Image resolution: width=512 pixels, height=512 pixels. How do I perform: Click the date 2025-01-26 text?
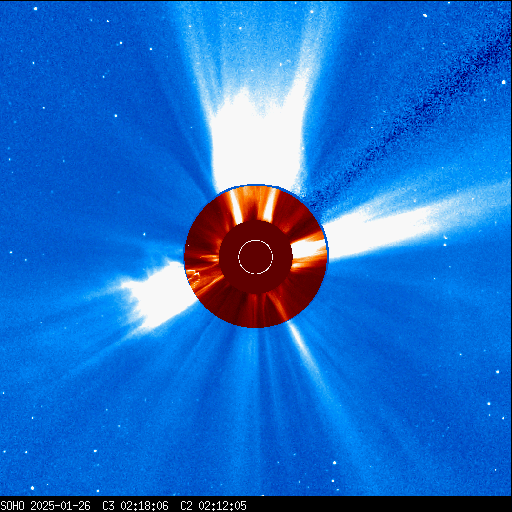60,506
